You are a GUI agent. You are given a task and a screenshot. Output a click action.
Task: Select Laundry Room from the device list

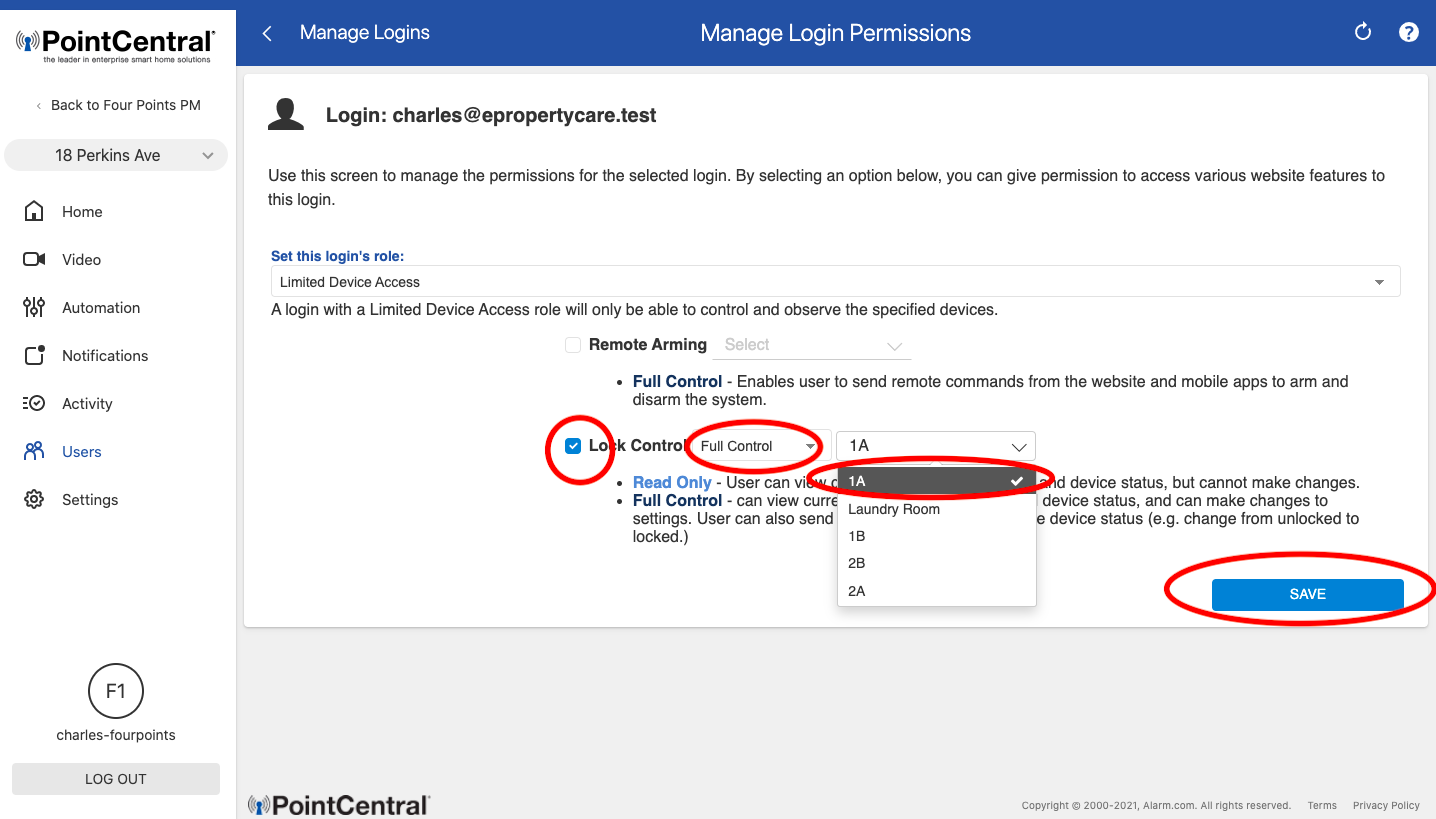pos(893,509)
